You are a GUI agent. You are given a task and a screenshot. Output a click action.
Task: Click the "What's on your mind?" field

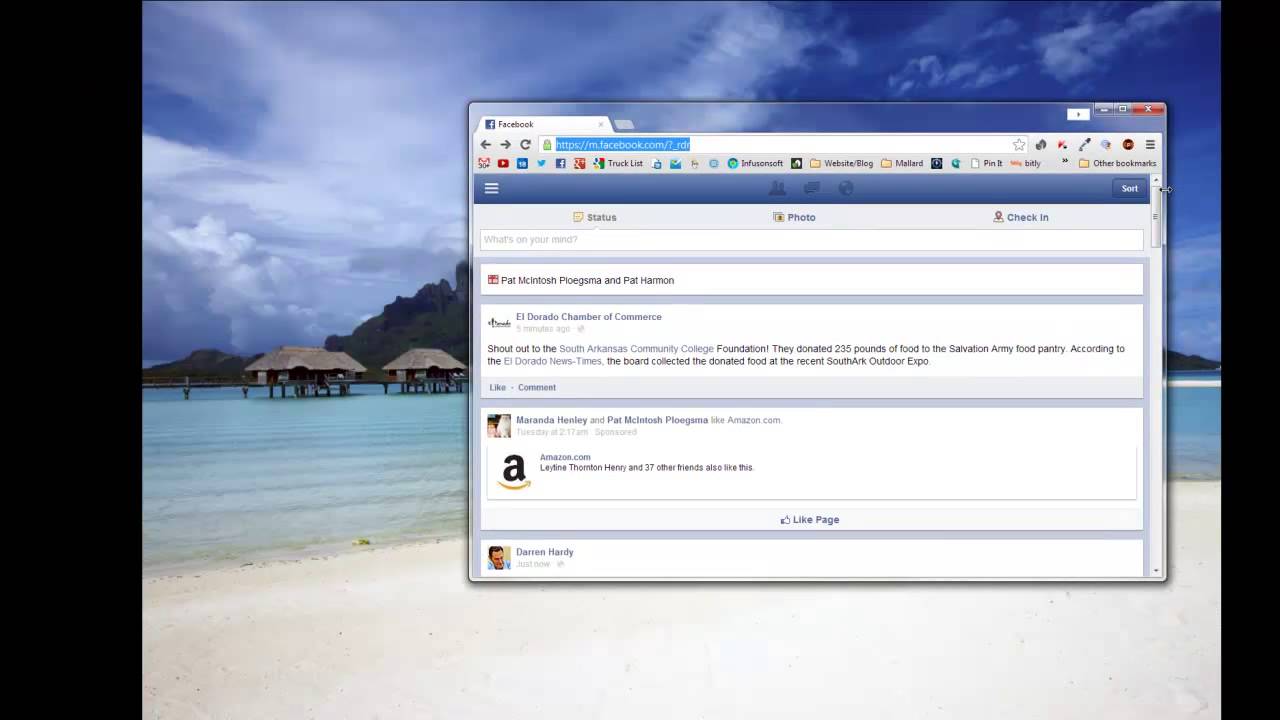[x=811, y=240]
